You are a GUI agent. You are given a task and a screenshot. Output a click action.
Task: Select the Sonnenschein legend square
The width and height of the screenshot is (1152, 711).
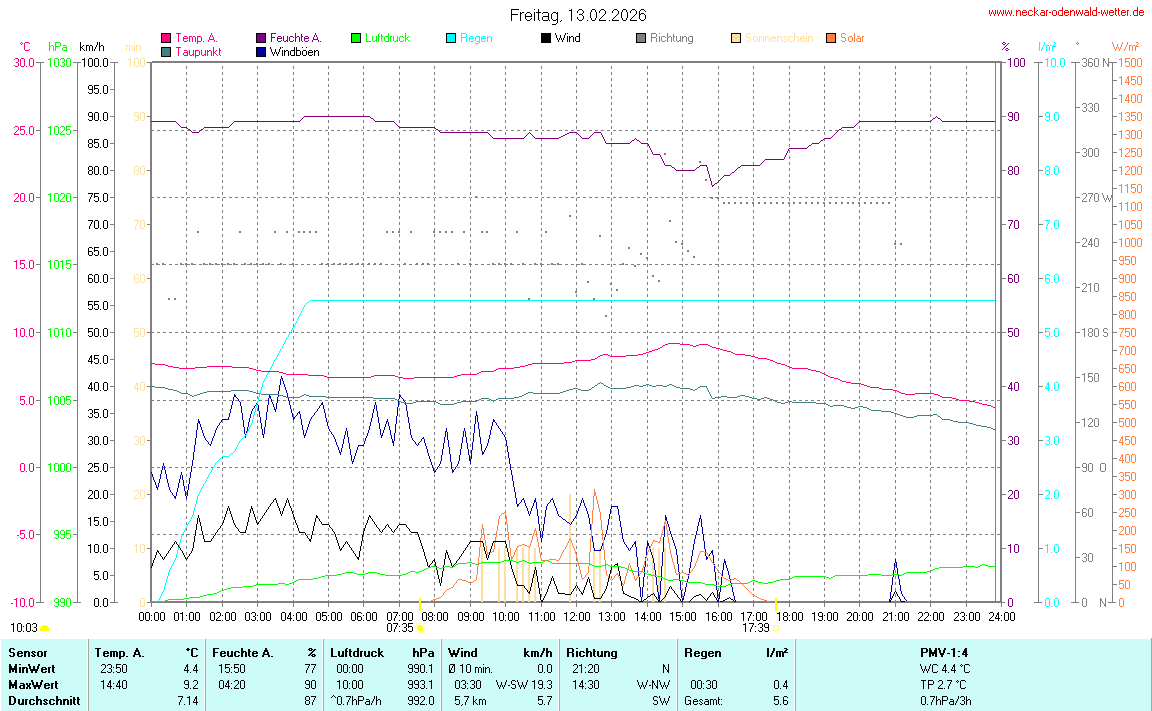click(736, 38)
